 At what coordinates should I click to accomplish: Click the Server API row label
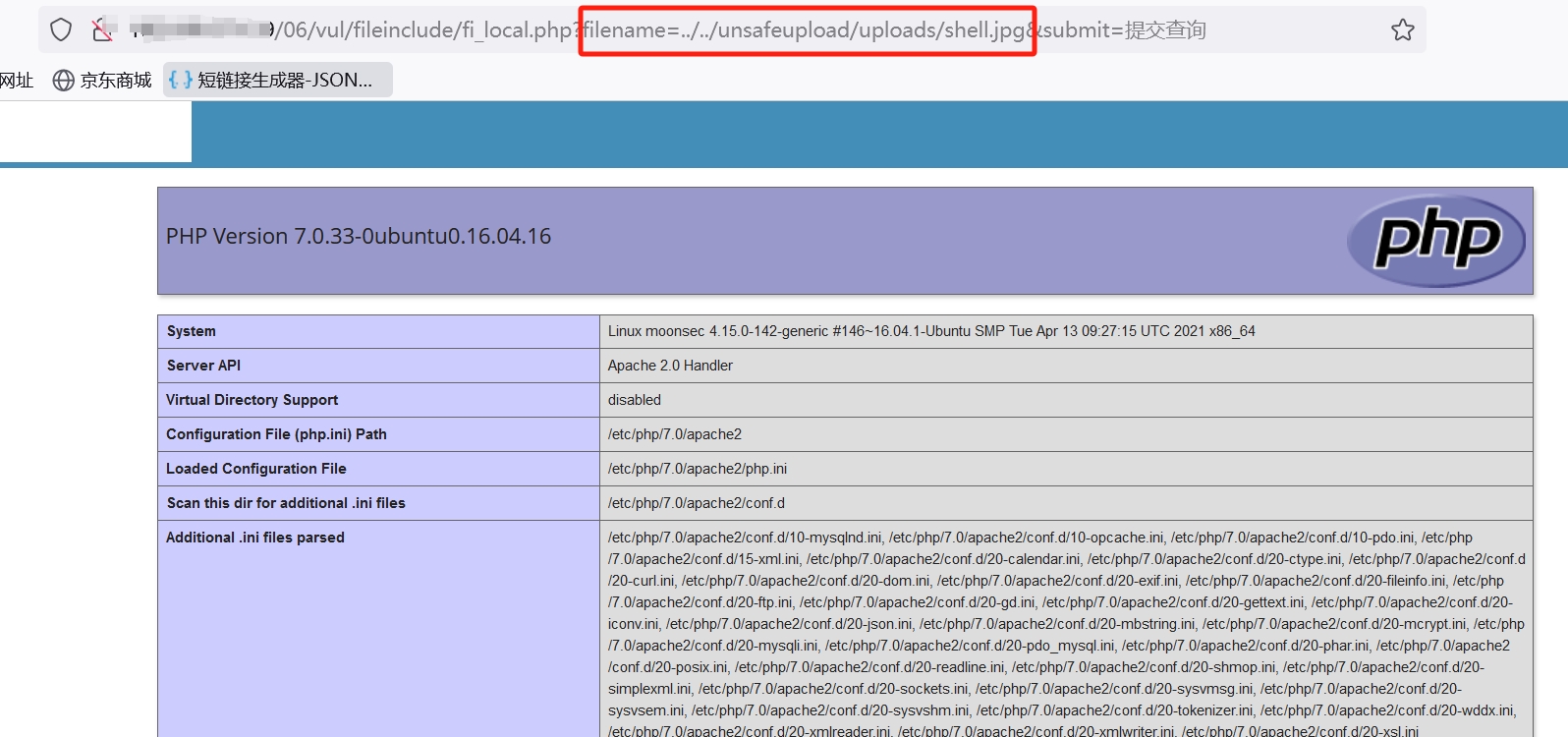tap(203, 366)
